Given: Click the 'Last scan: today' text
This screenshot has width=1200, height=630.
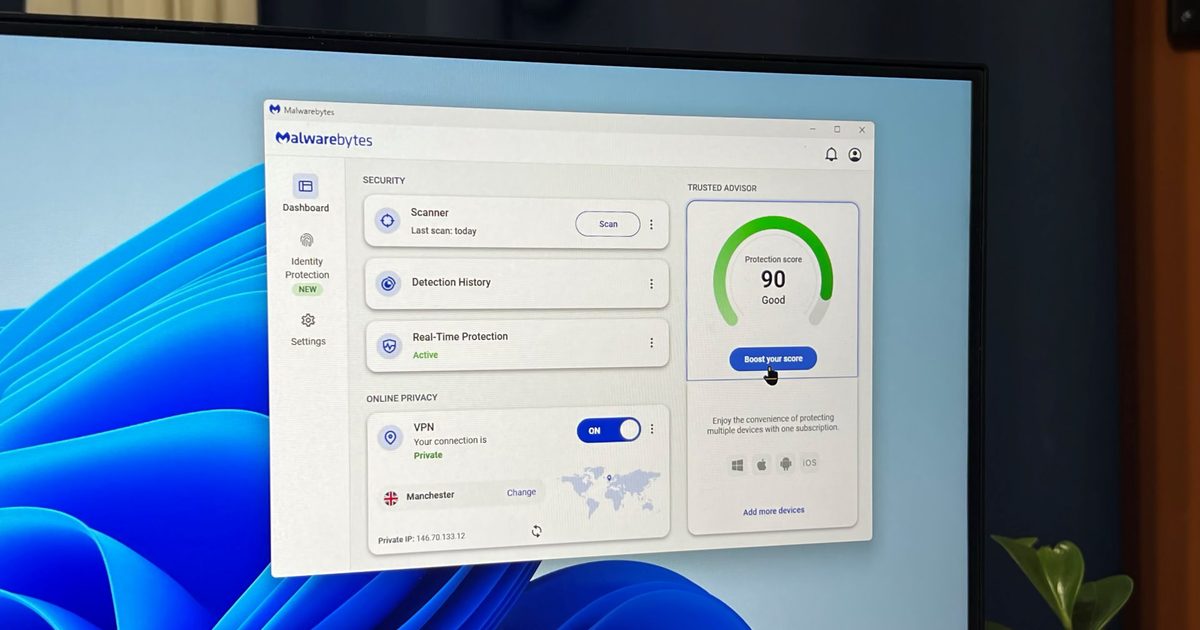Looking at the screenshot, I should 443,231.
